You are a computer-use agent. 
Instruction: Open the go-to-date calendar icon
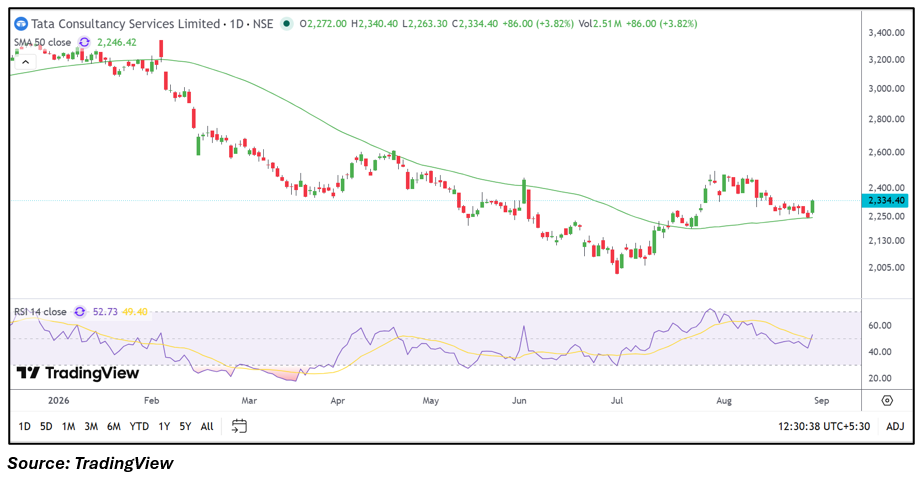[239, 426]
